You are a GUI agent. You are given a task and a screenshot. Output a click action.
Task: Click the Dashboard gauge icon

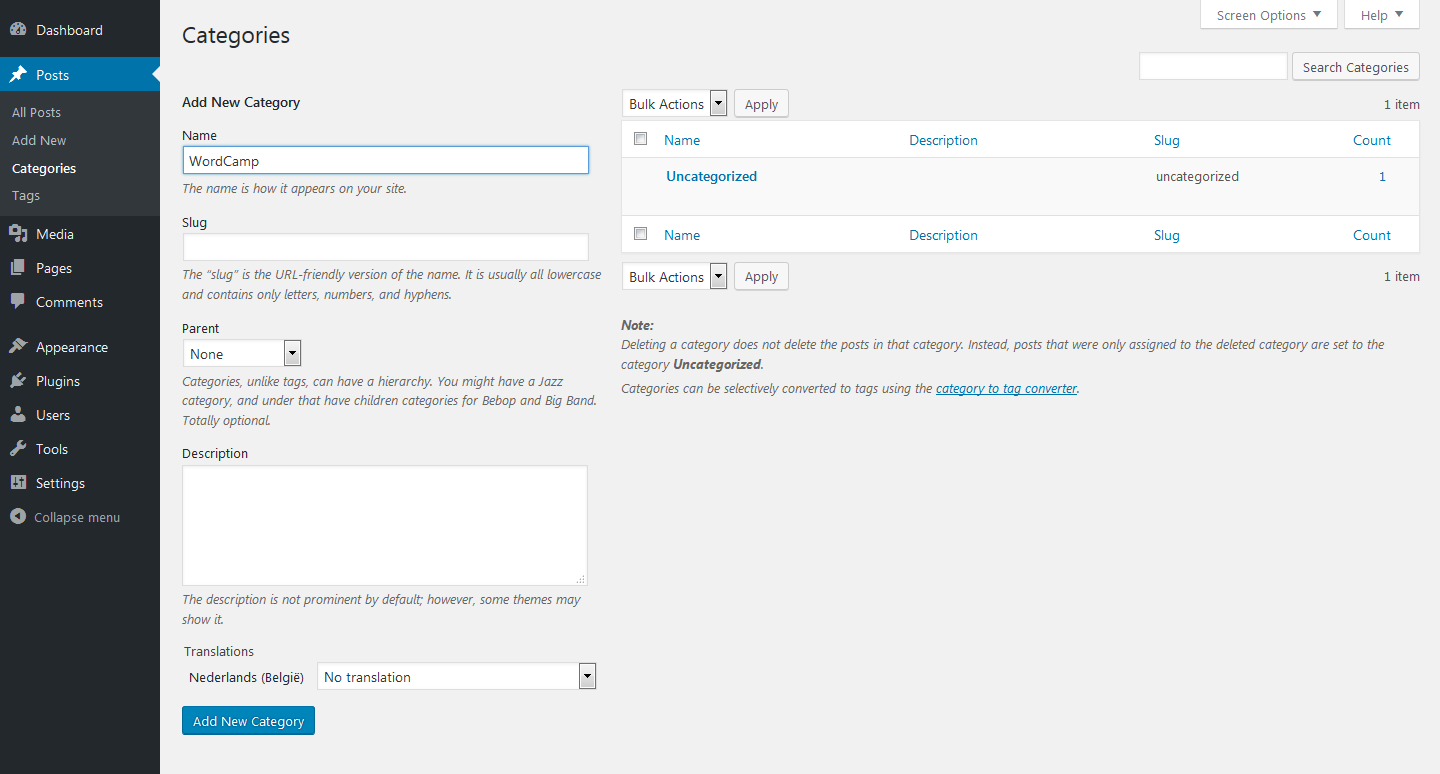18,30
